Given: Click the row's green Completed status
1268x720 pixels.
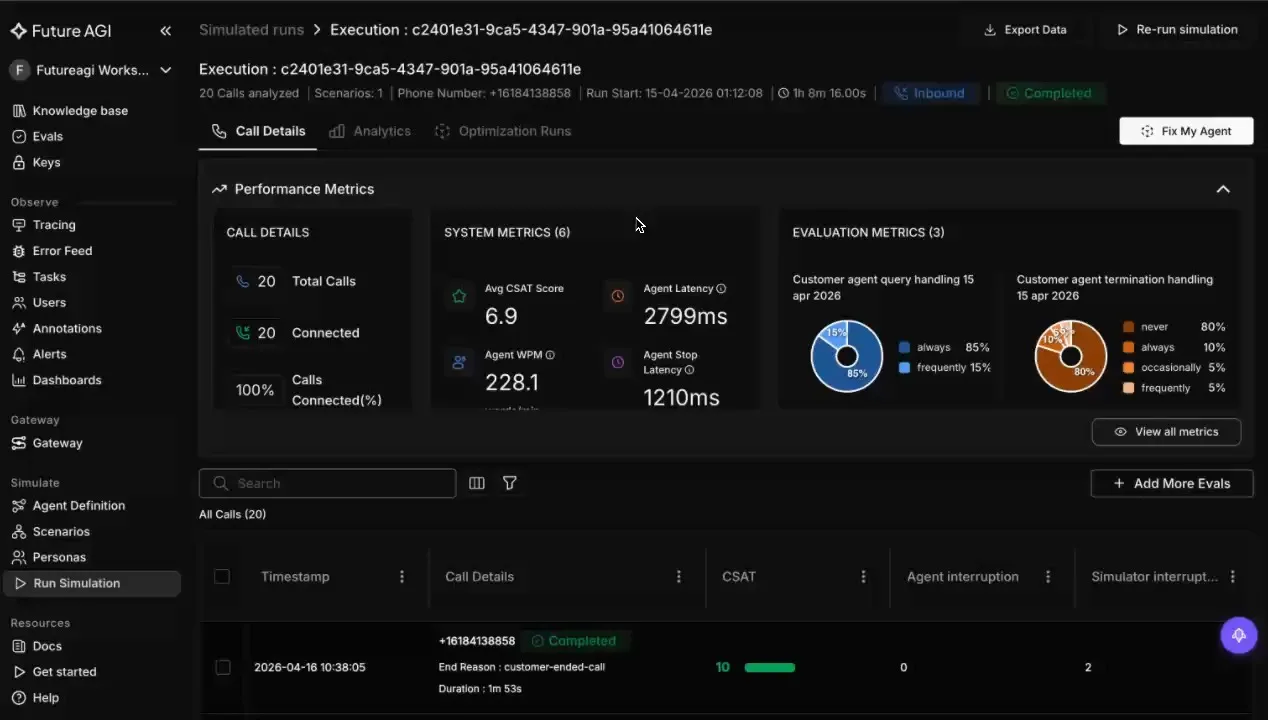Looking at the screenshot, I should point(573,641).
